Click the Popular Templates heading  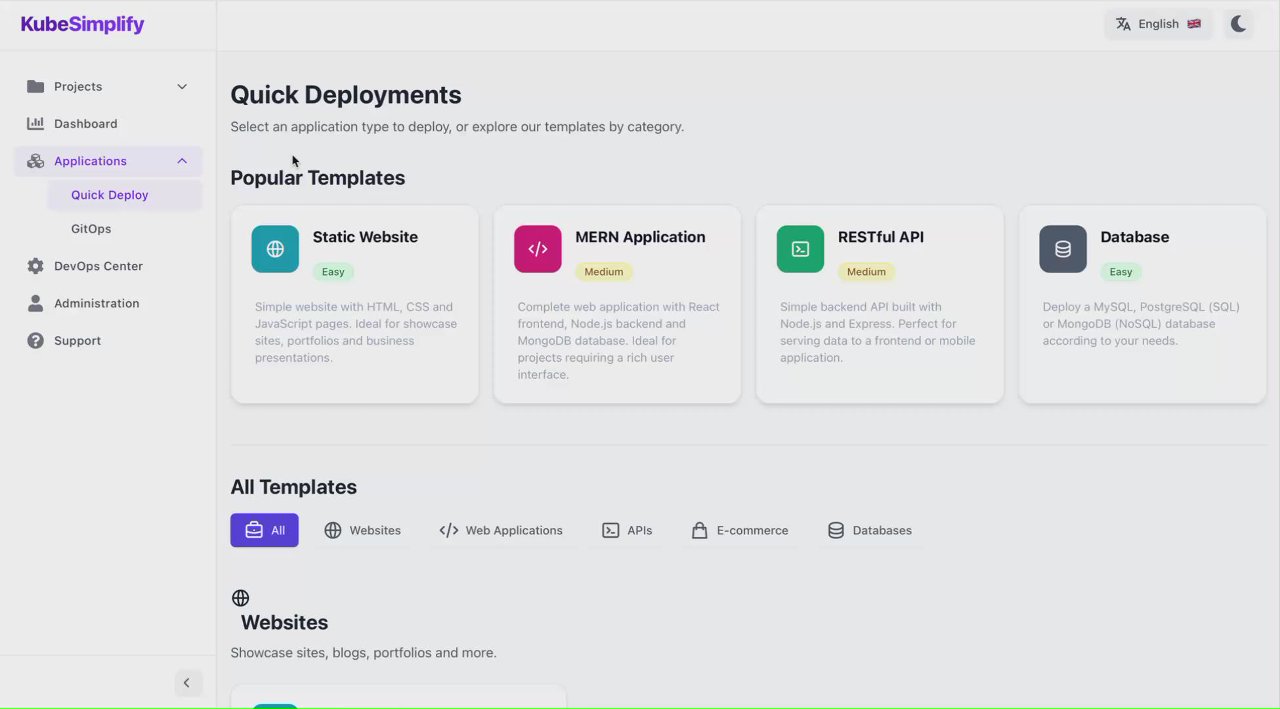pyautogui.click(x=318, y=178)
